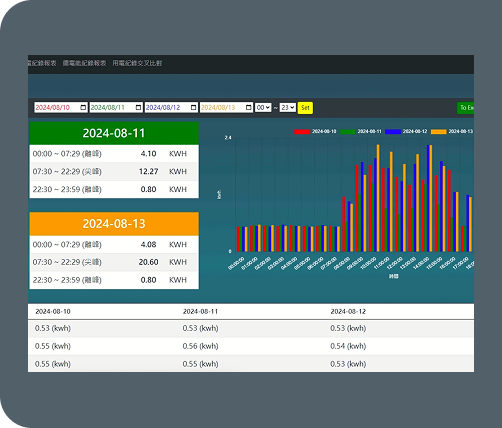Click the 2024-08-10 table column header
This screenshot has height=428, width=502.
[x=53, y=311]
